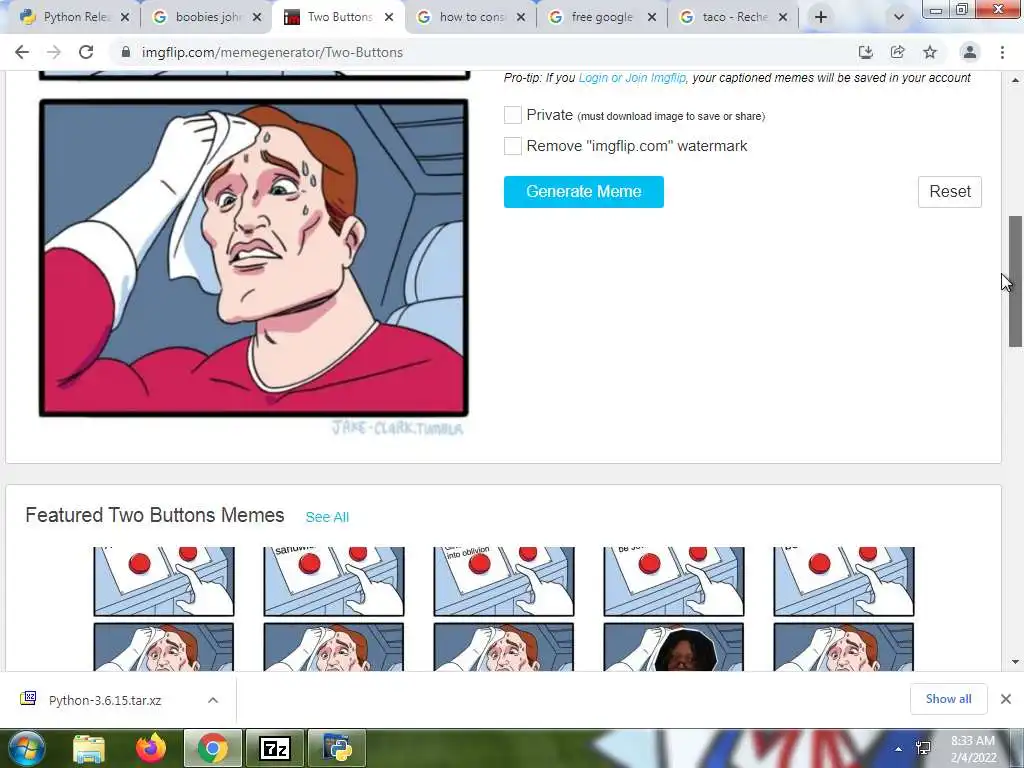Expand the Python-3.6.15.tar.xz download options

[213, 700]
